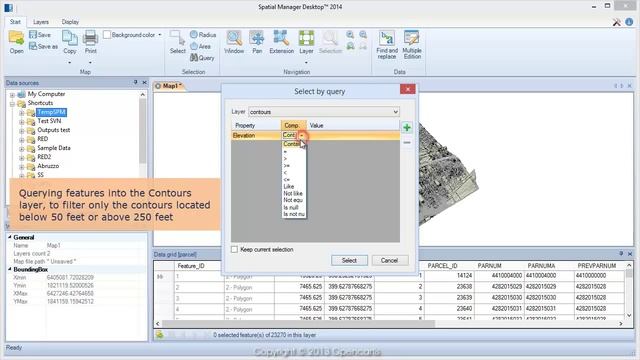Select the Outputs test folder
The image size is (640, 360).
coord(53,130)
